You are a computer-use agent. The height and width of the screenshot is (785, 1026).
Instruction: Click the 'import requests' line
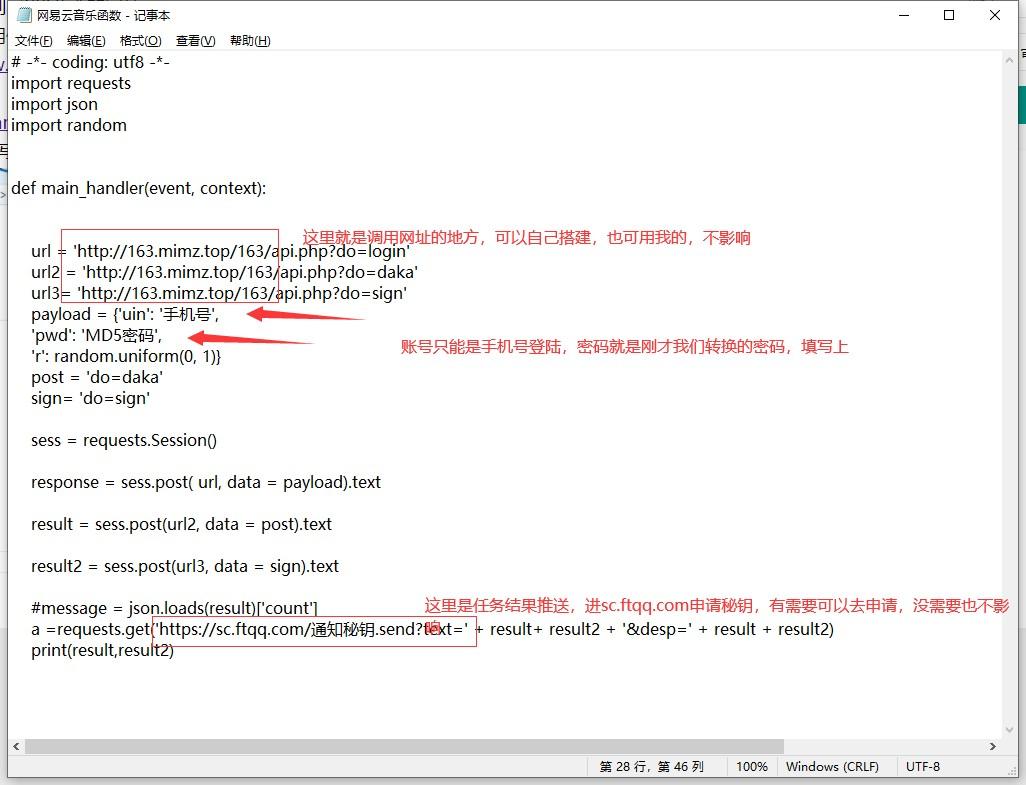(x=71, y=83)
